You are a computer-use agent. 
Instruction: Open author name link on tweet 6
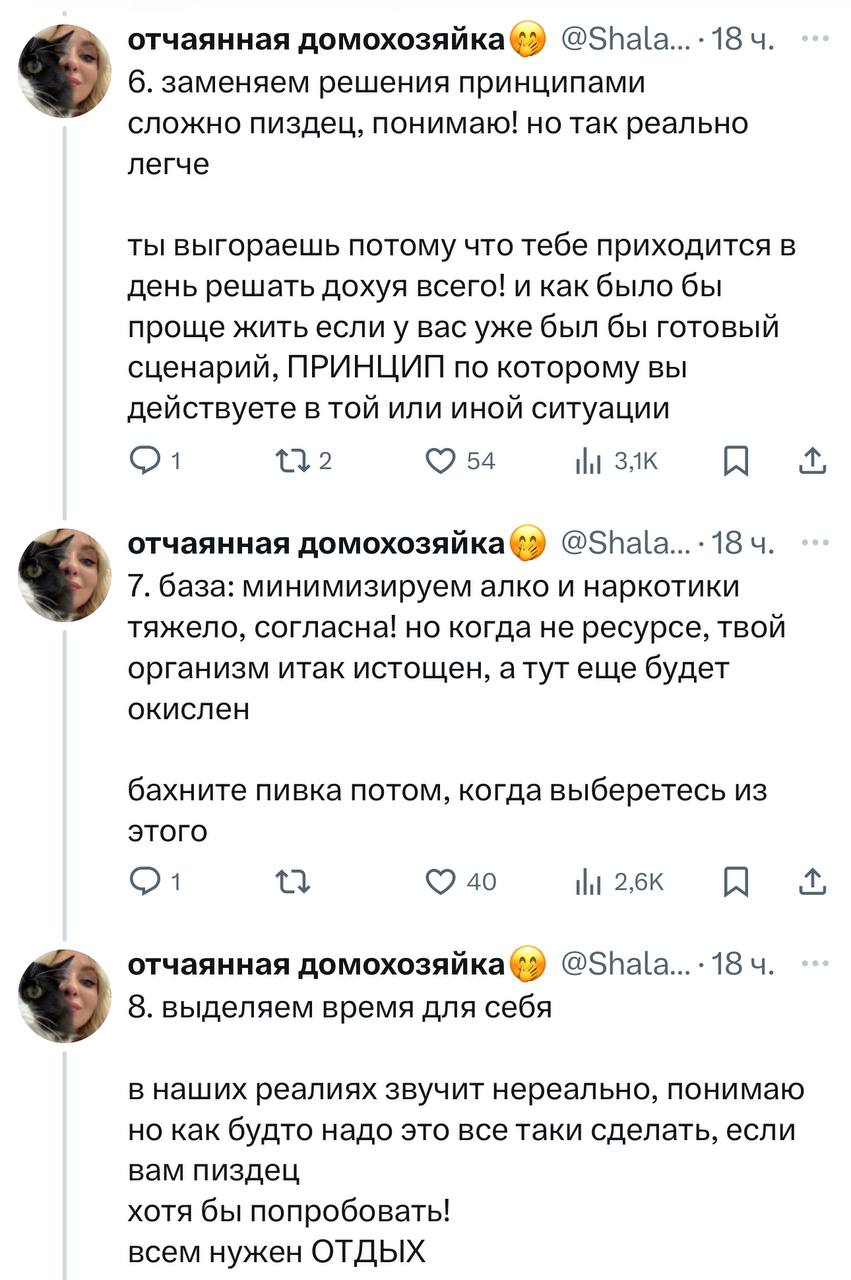pyautogui.click(x=315, y=41)
